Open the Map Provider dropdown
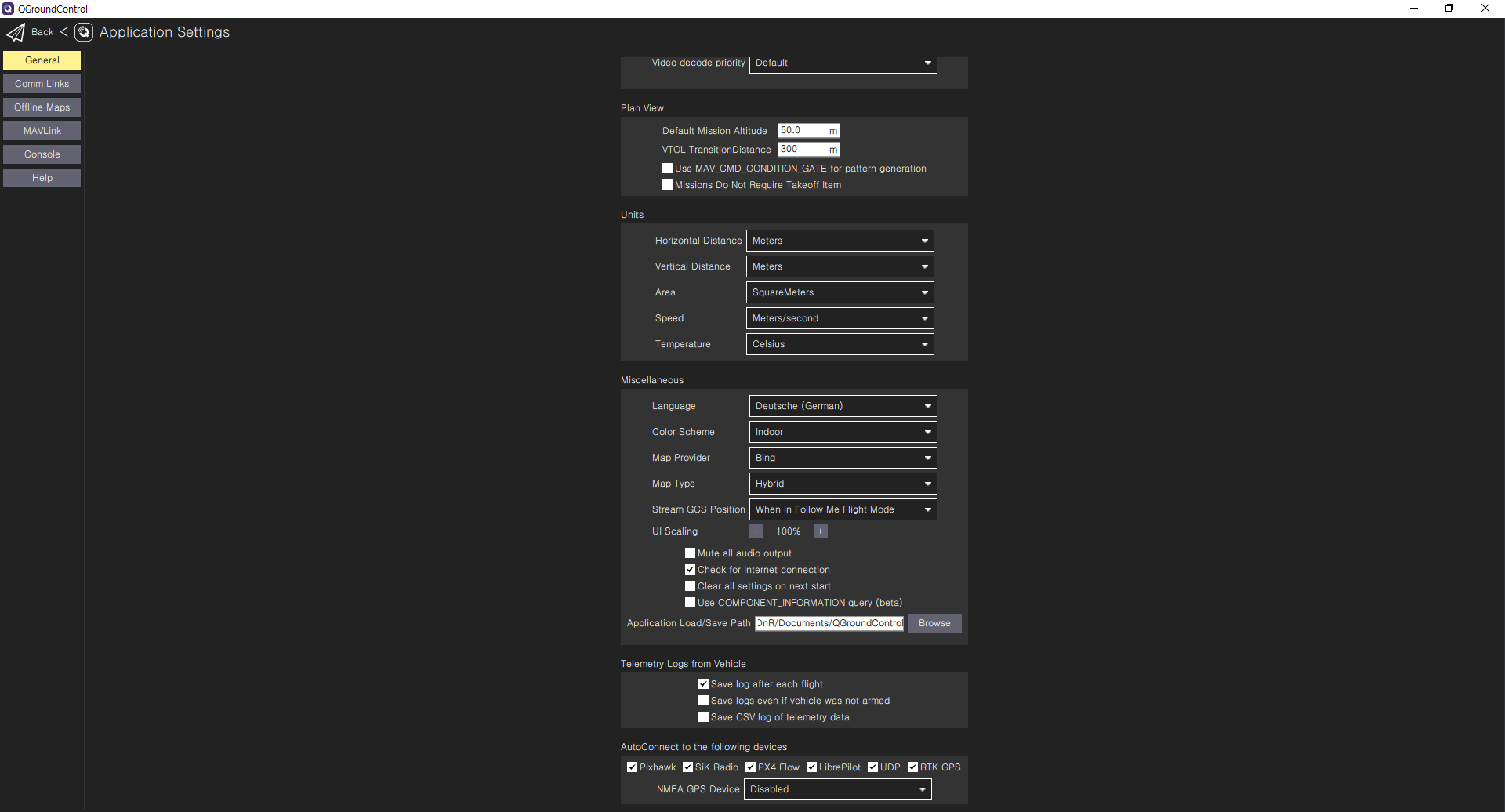This screenshot has width=1505, height=812. coord(843,458)
